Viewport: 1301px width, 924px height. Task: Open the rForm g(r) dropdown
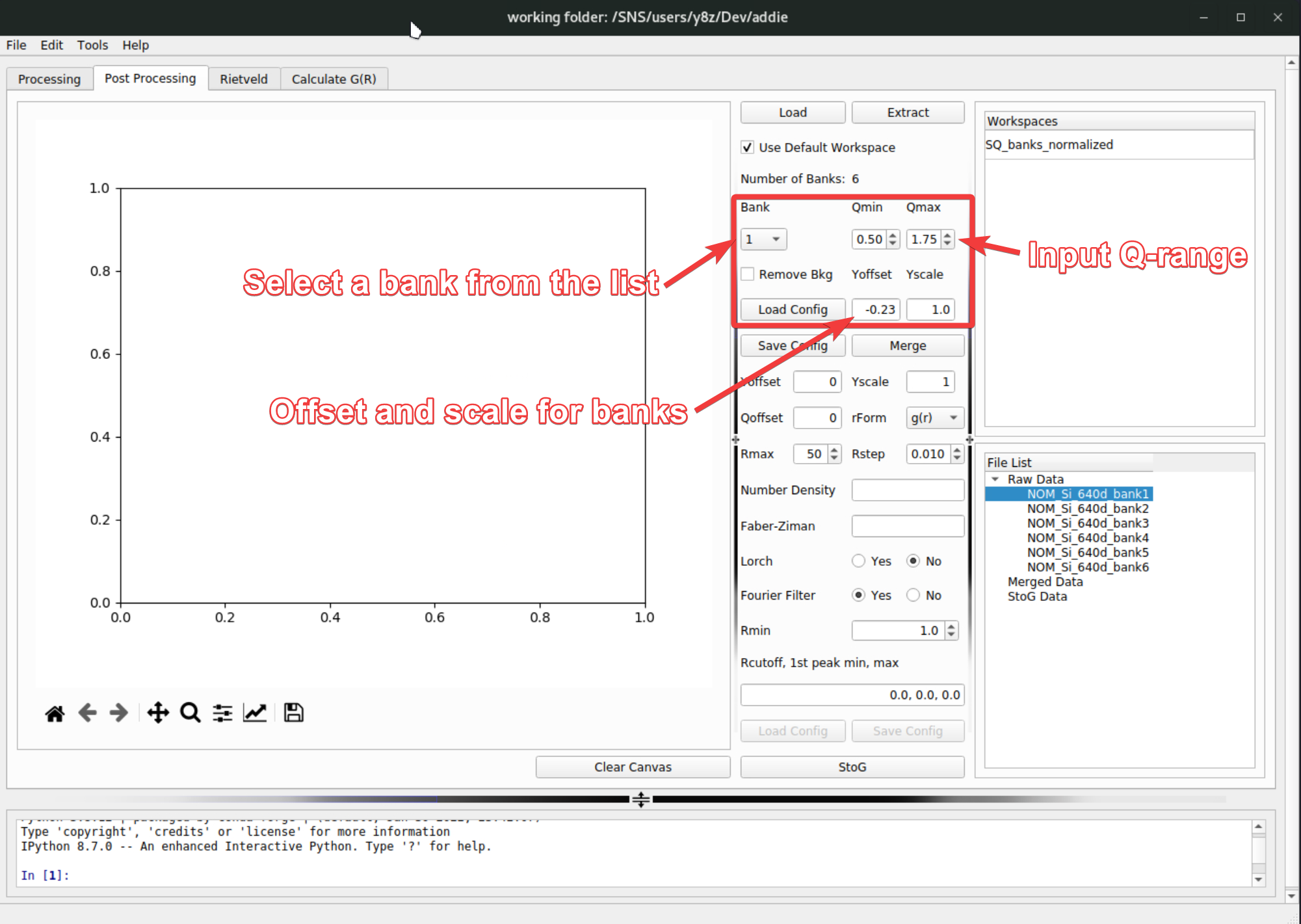pos(934,418)
